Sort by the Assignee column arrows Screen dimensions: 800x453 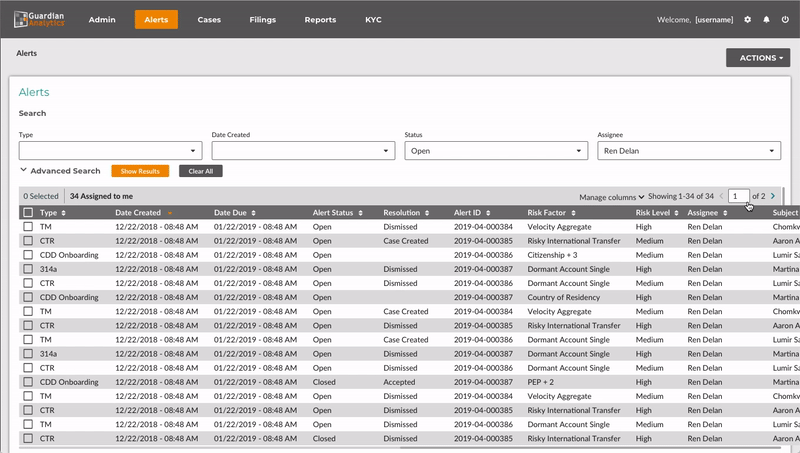725,213
